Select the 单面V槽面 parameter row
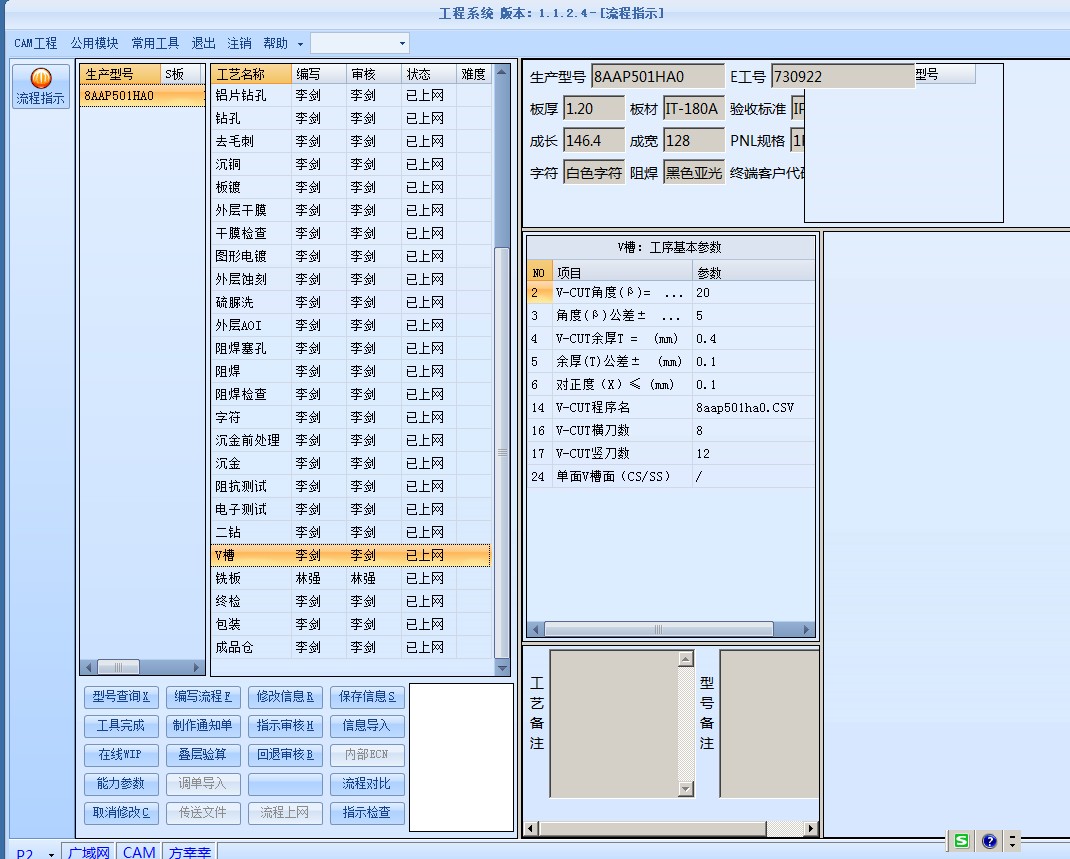Viewport: 1070px width, 859px height. click(671, 477)
